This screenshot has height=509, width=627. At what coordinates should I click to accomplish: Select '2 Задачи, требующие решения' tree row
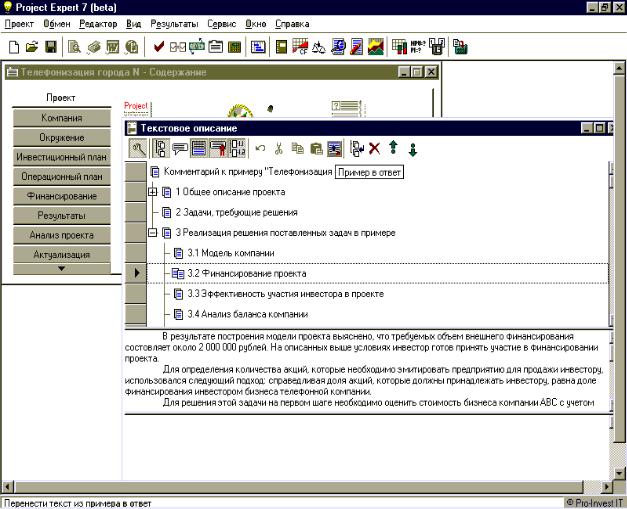pyautogui.click(x=236, y=212)
